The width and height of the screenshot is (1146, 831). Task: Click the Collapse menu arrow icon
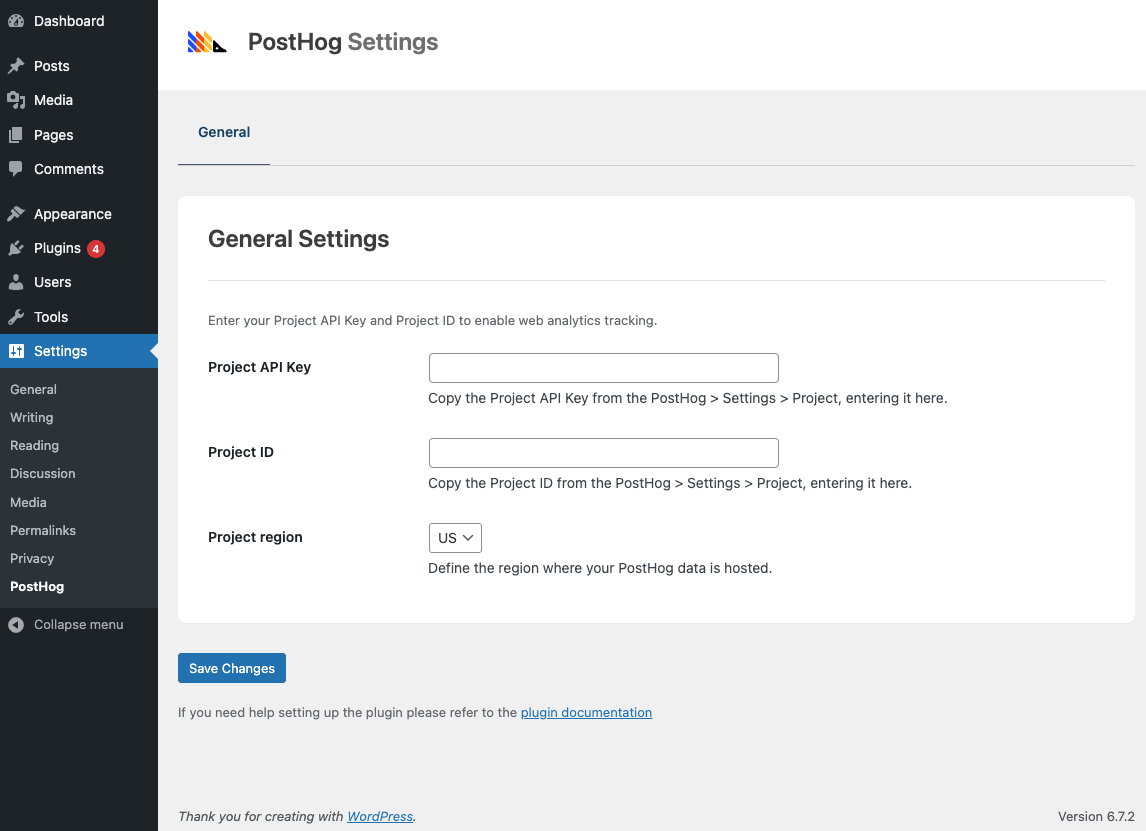[16, 625]
